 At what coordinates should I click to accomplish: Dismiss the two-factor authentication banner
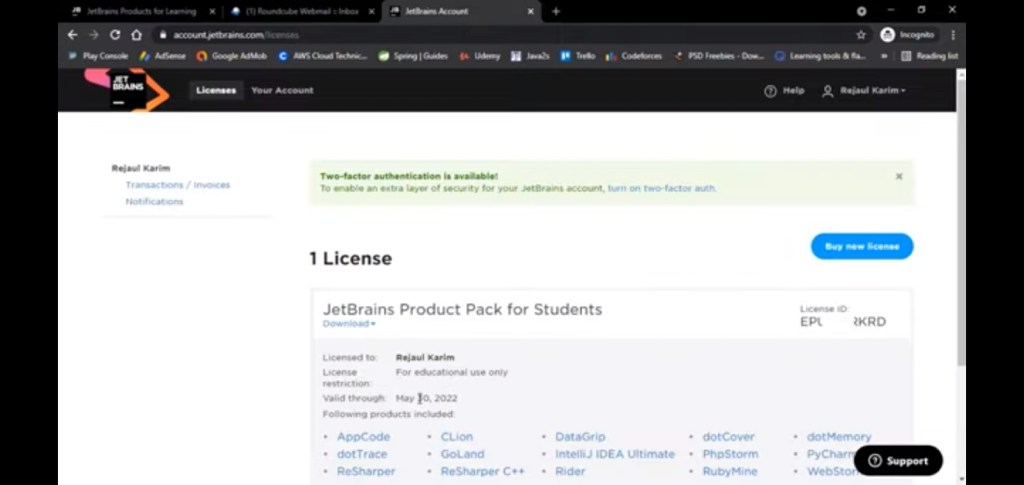pos(898,176)
